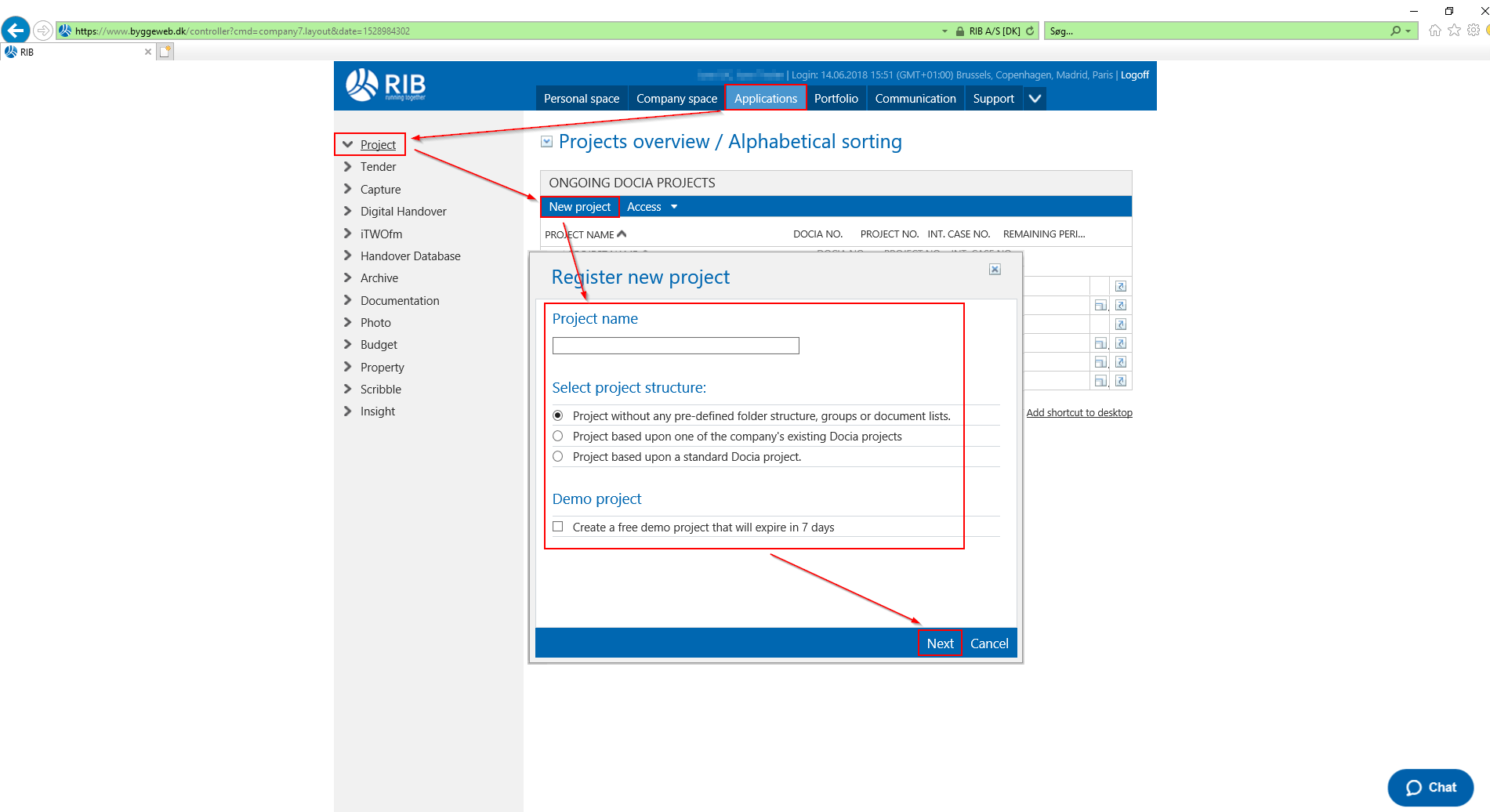Click the browser back arrow button
Screen dimensions: 1490x812
[x=15, y=31]
